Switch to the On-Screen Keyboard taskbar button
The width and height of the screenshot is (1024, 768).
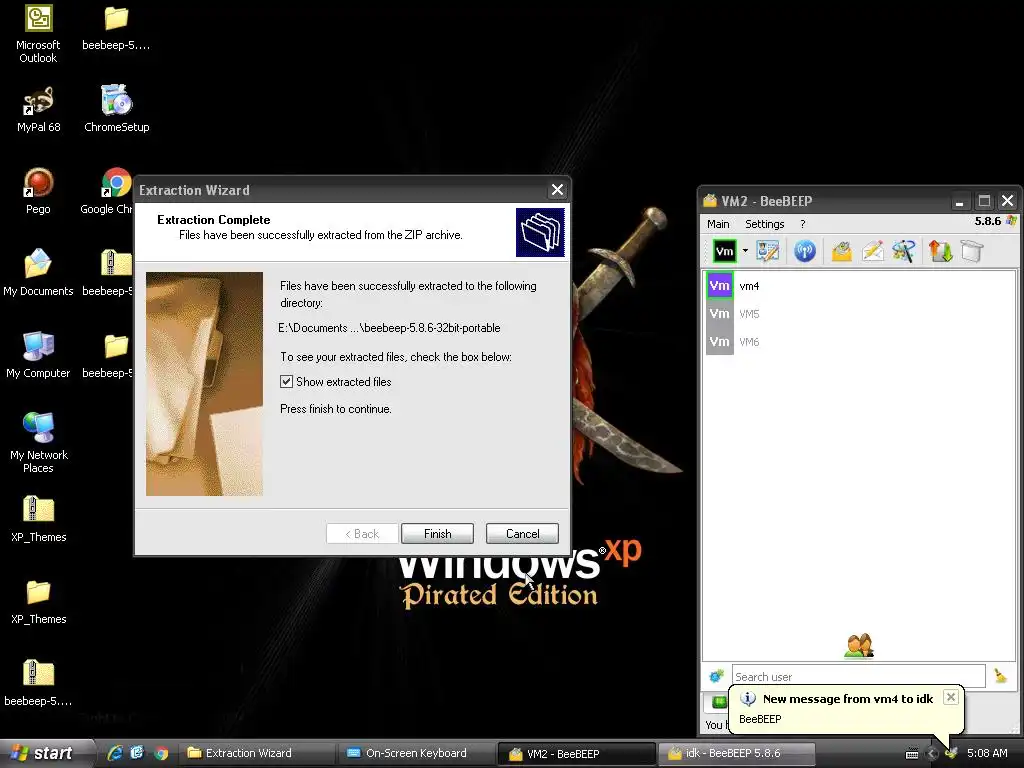417,753
